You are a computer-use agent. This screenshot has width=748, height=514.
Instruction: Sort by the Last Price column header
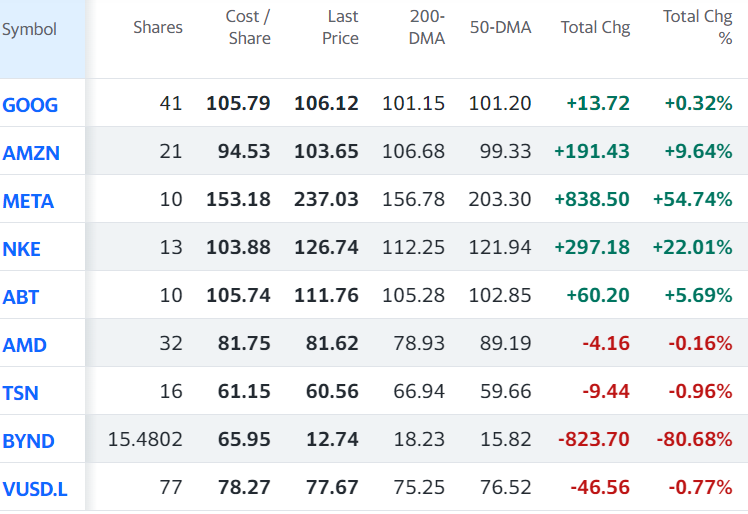click(x=340, y=27)
